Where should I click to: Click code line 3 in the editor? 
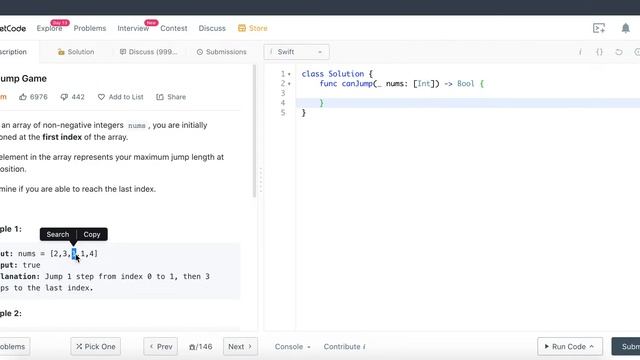point(468,93)
